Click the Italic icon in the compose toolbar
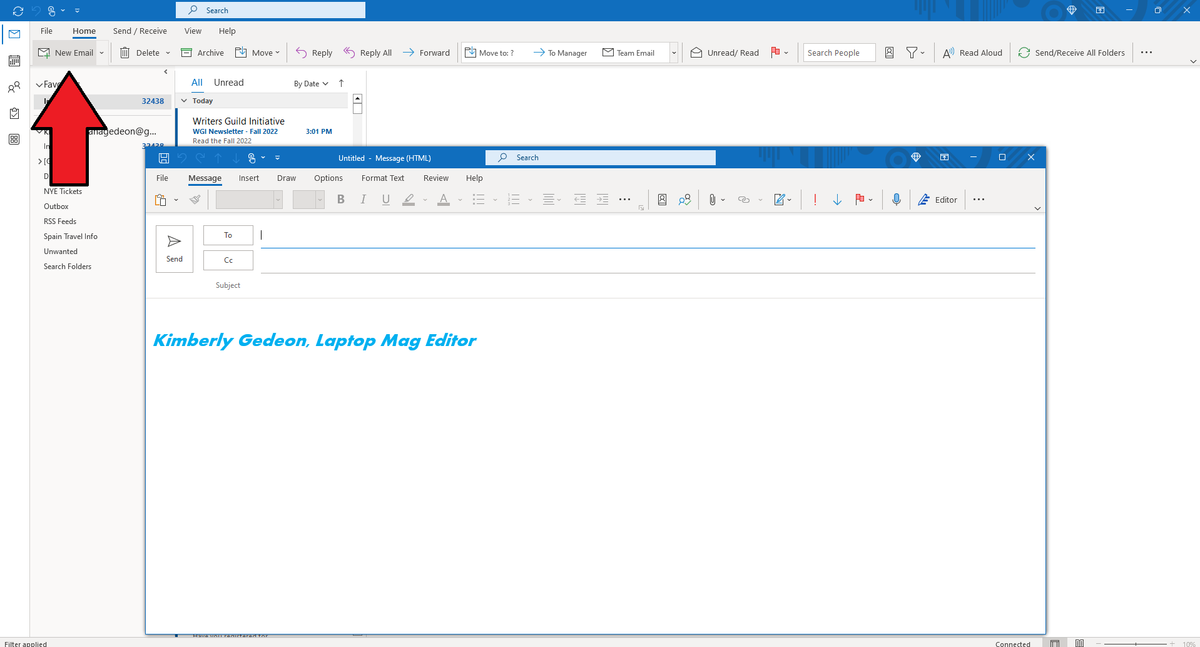Screen dimensions: 1200x647 coord(363,199)
